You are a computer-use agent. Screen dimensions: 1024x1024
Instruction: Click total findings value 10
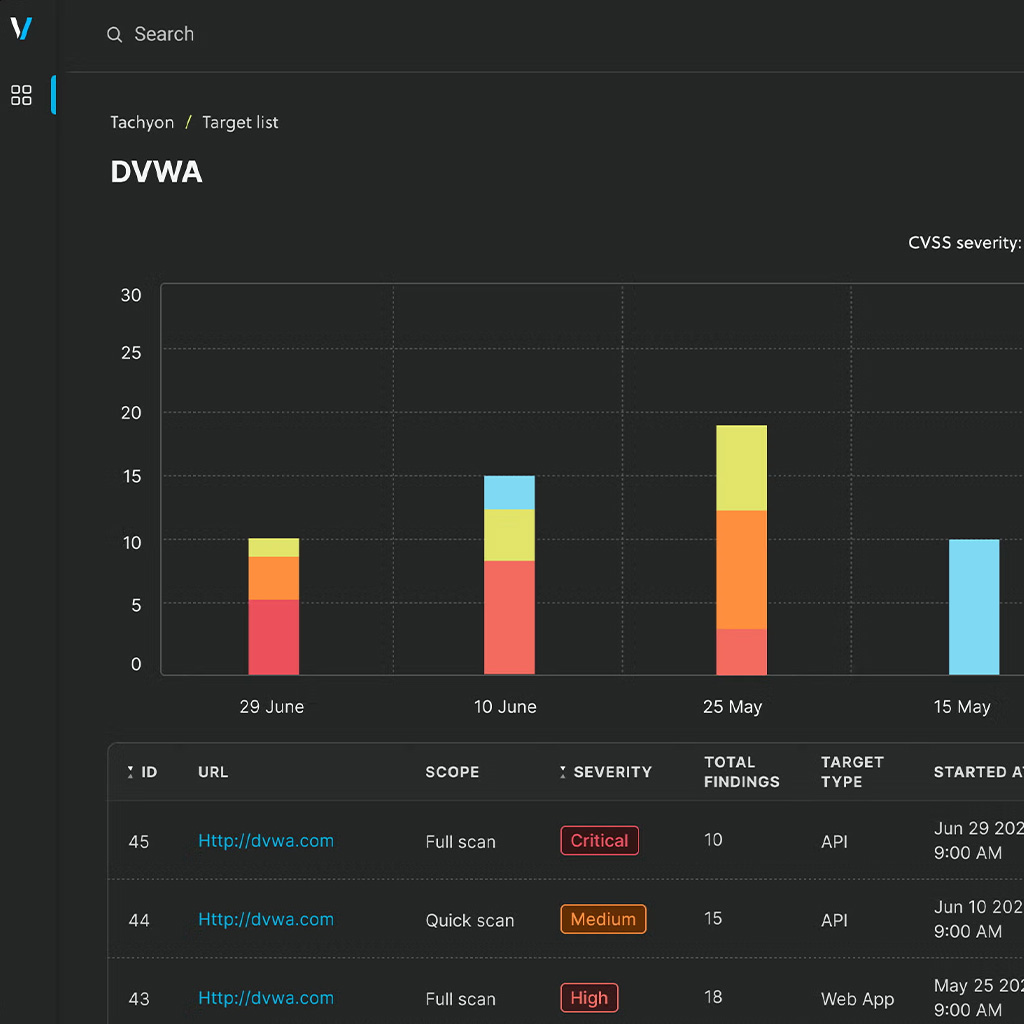(x=713, y=840)
